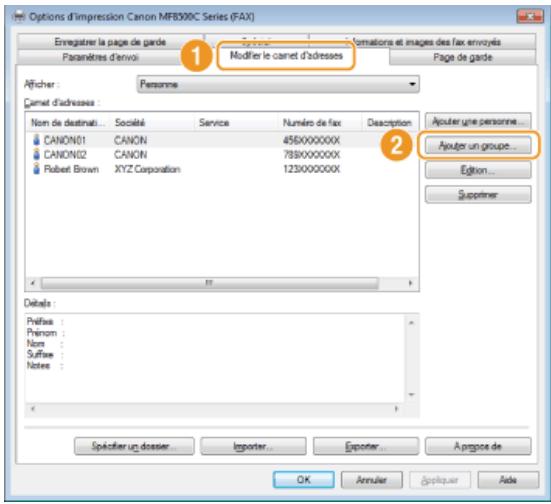Sort by Société column header
The width and height of the screenshot is (551, 504).
click(x=152, y=123)
